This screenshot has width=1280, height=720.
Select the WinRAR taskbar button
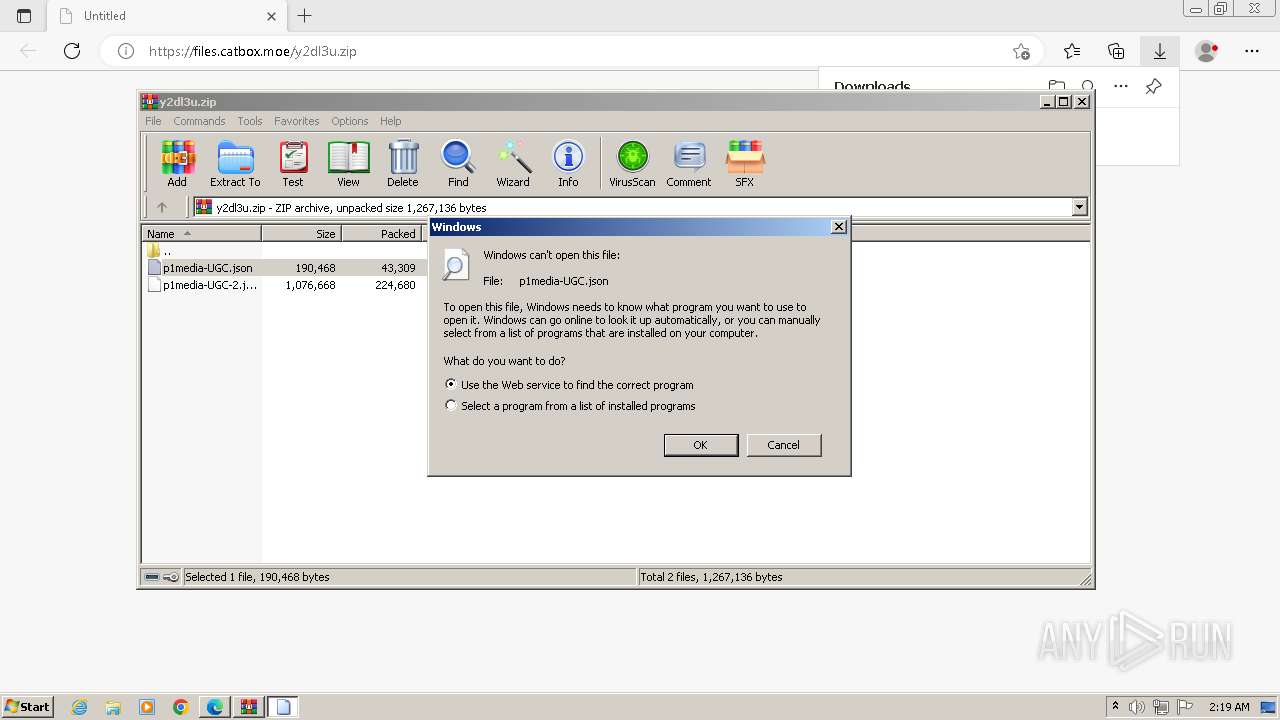[249, 707]
